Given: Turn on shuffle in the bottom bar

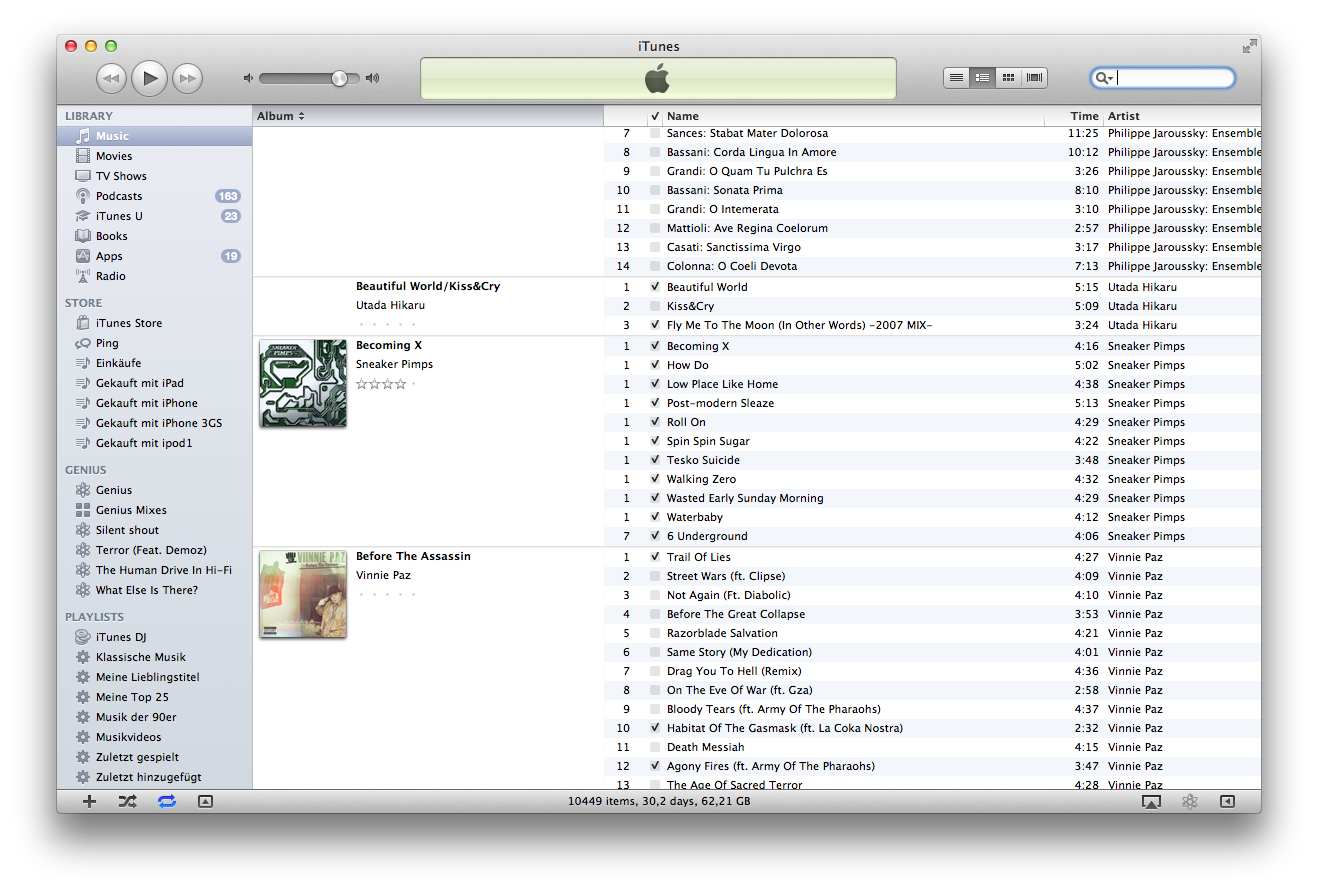Looking at the screenshot, I should pos(128,801).
